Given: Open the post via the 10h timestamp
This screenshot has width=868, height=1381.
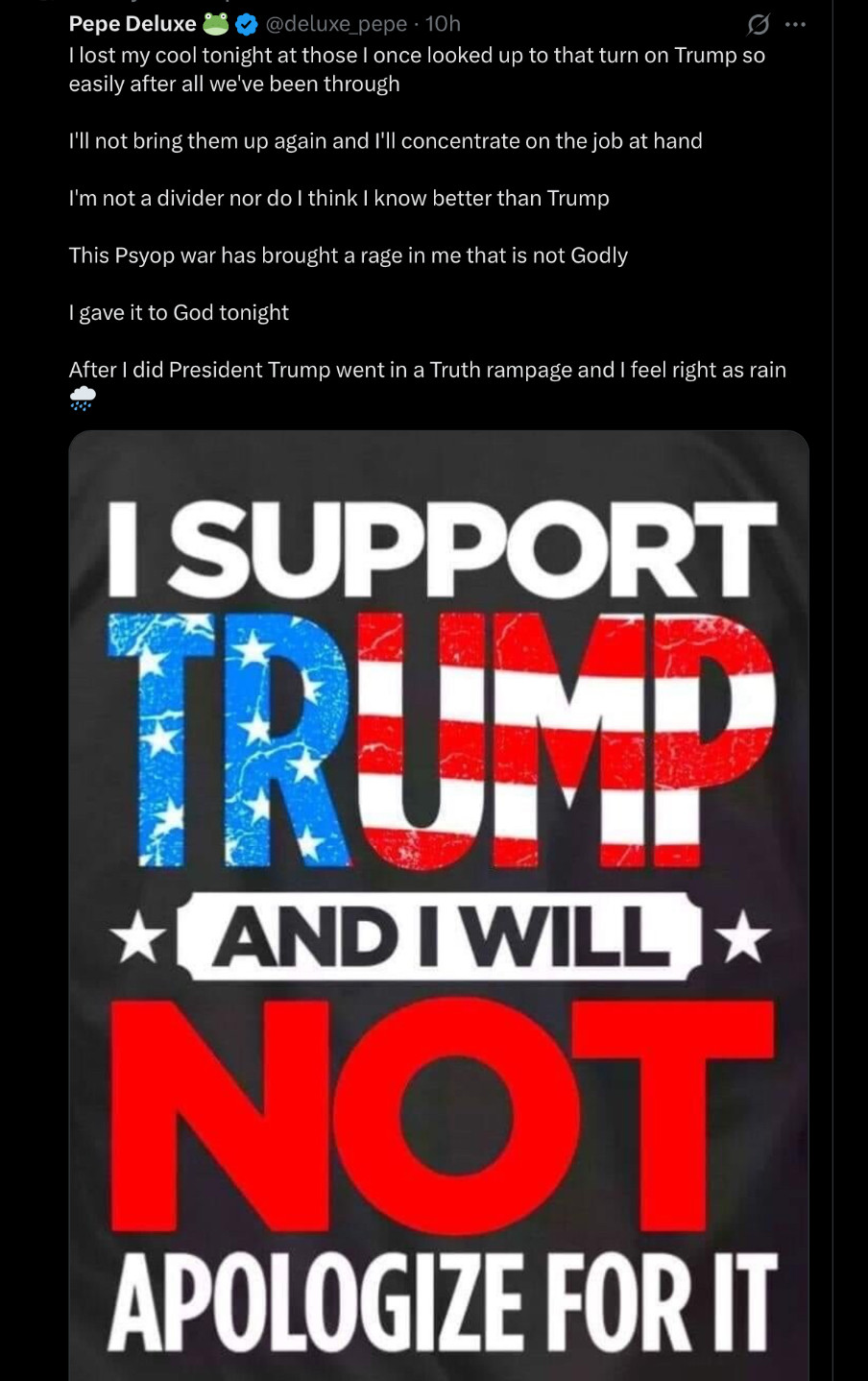Looking at the screenshot, I should tap(444, 24).
